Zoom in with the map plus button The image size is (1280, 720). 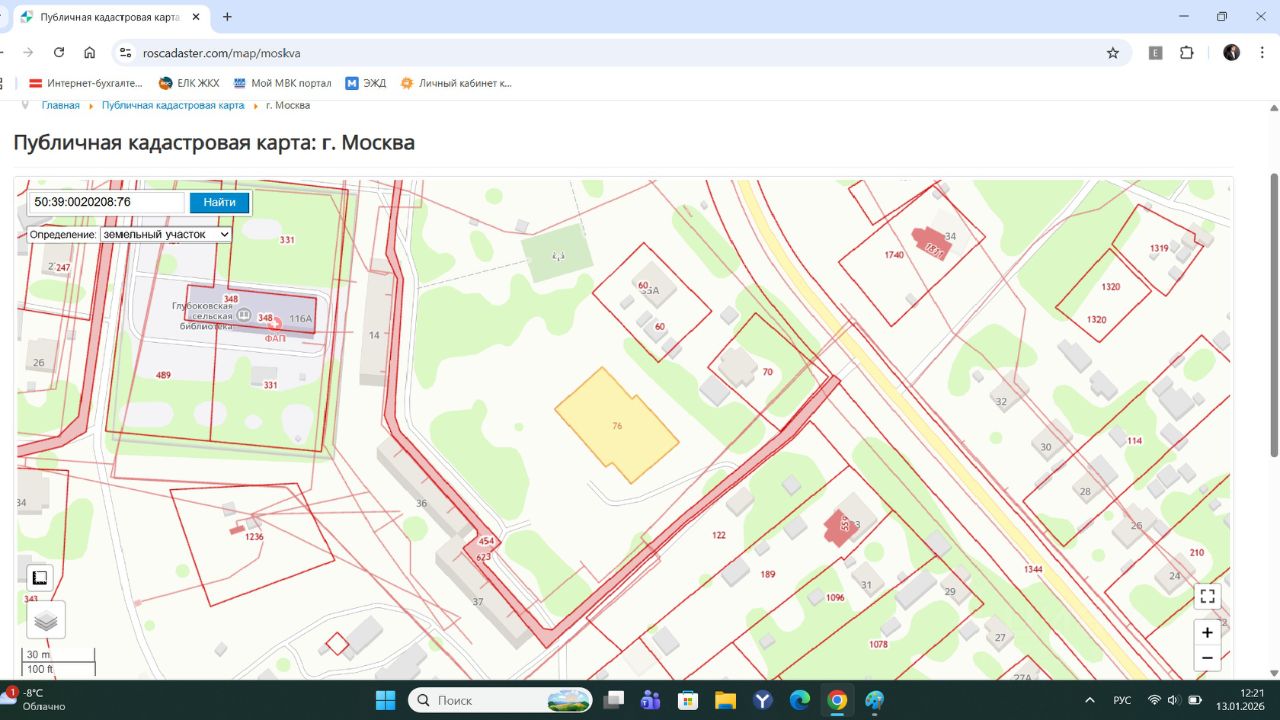pyautogui.click(x=1207, y=632)
